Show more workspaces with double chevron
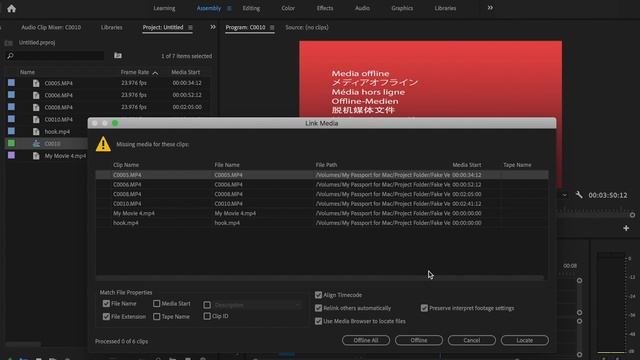Viewport: 640px width, 360px height. [x=490, y=8]
